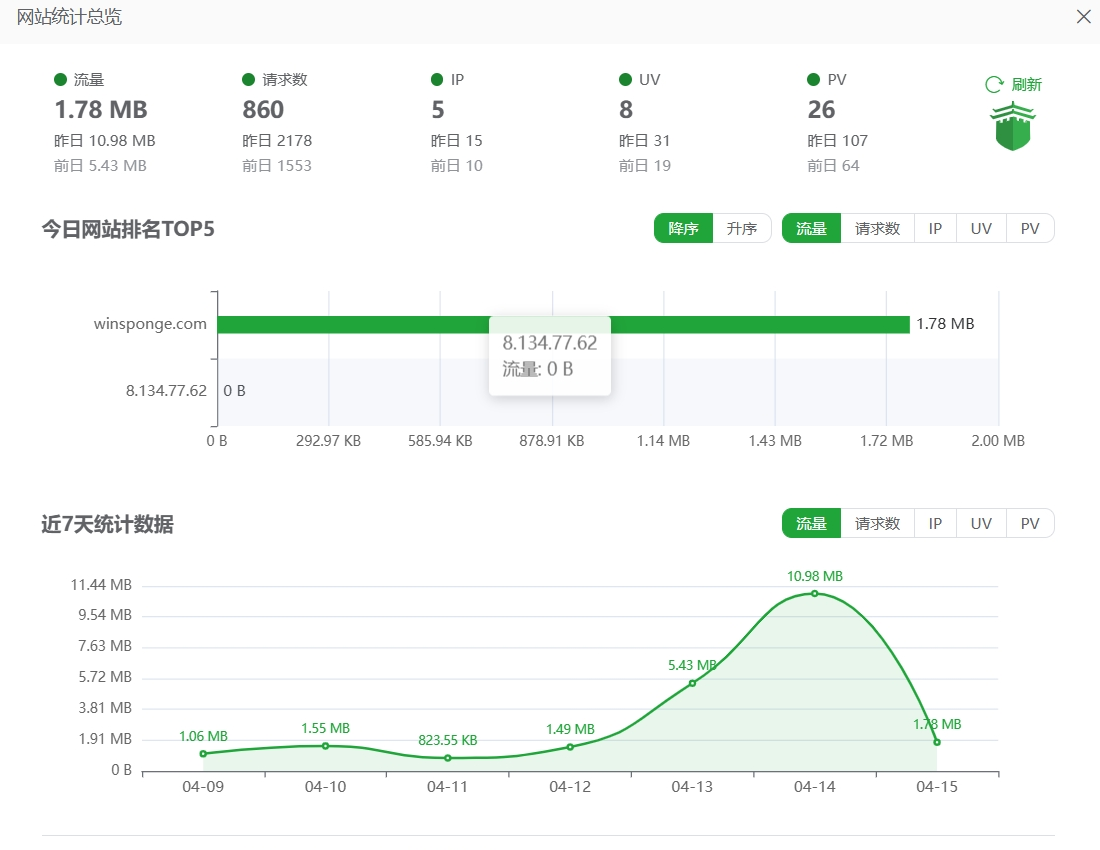Click the 04-13 data point on chart
Screen dimensions: 1100x850
tap(692, 683)
